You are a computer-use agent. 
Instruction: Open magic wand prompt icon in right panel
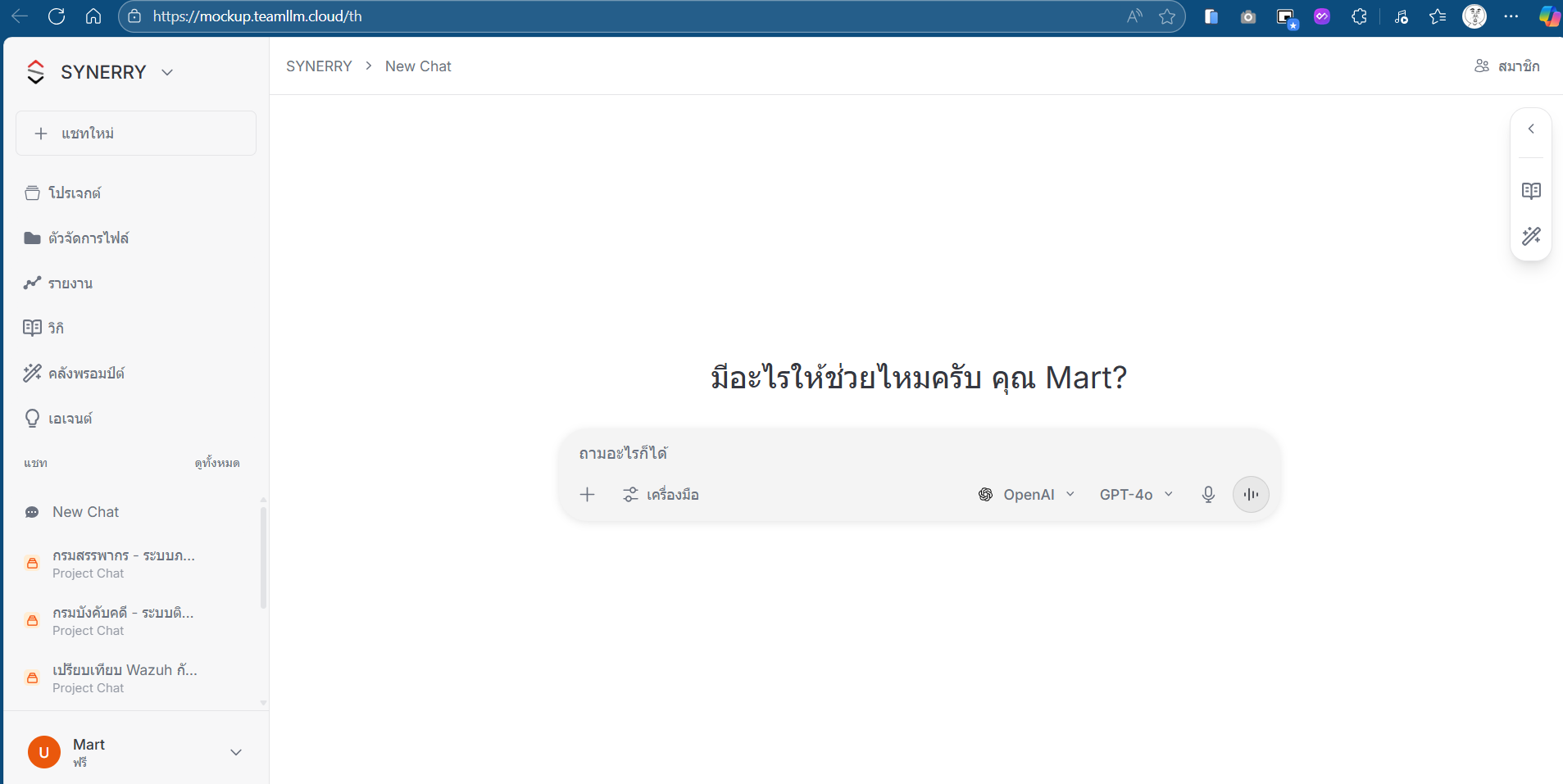click(x=1531, y=236)
